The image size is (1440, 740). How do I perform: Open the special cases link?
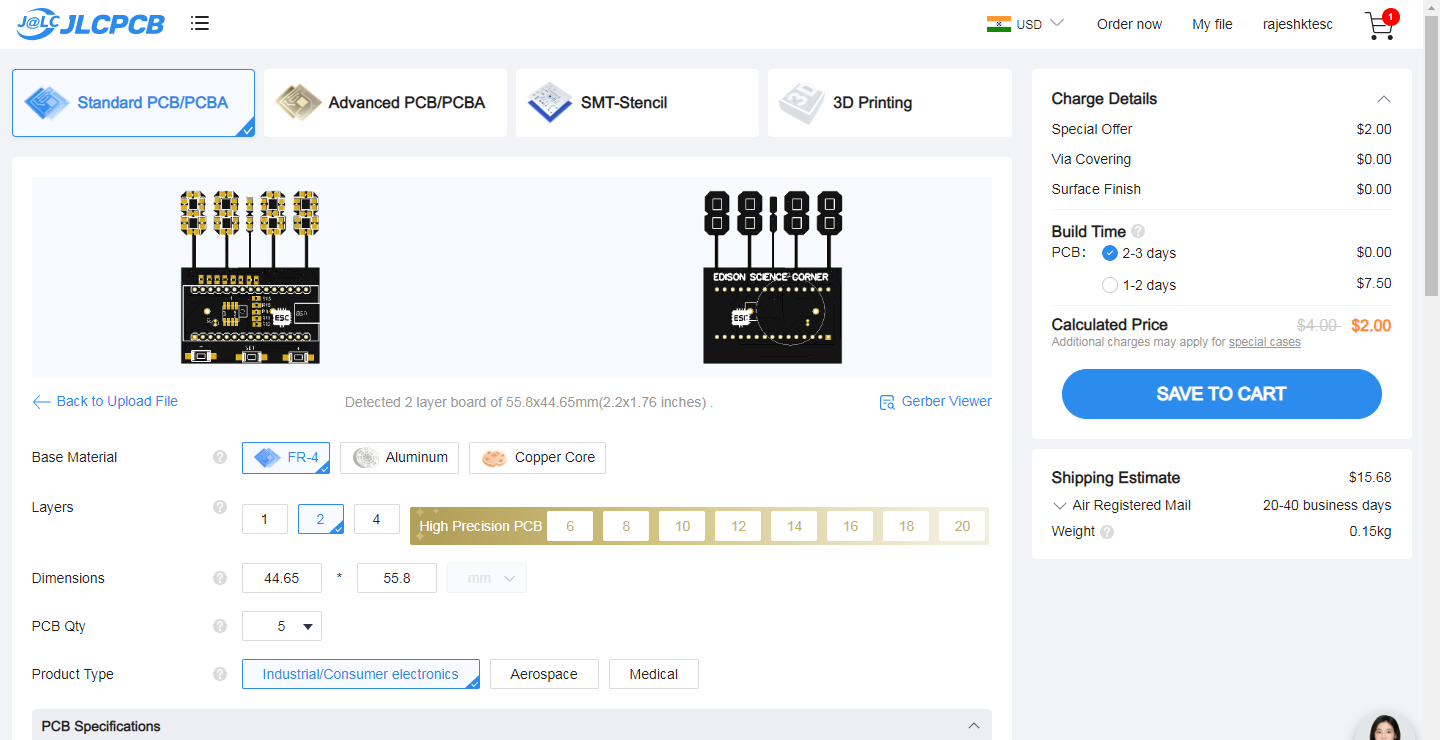(x=1265, y=342)
